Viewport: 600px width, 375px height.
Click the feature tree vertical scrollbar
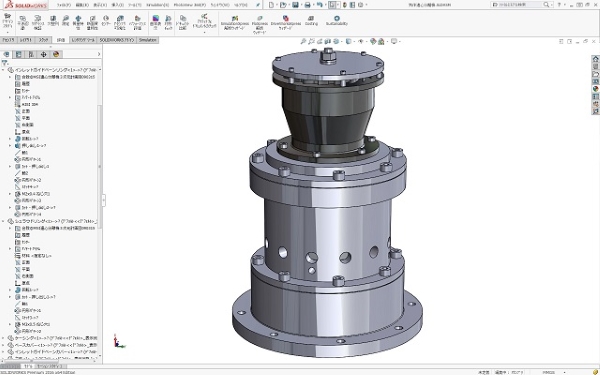tap(100, 167)
